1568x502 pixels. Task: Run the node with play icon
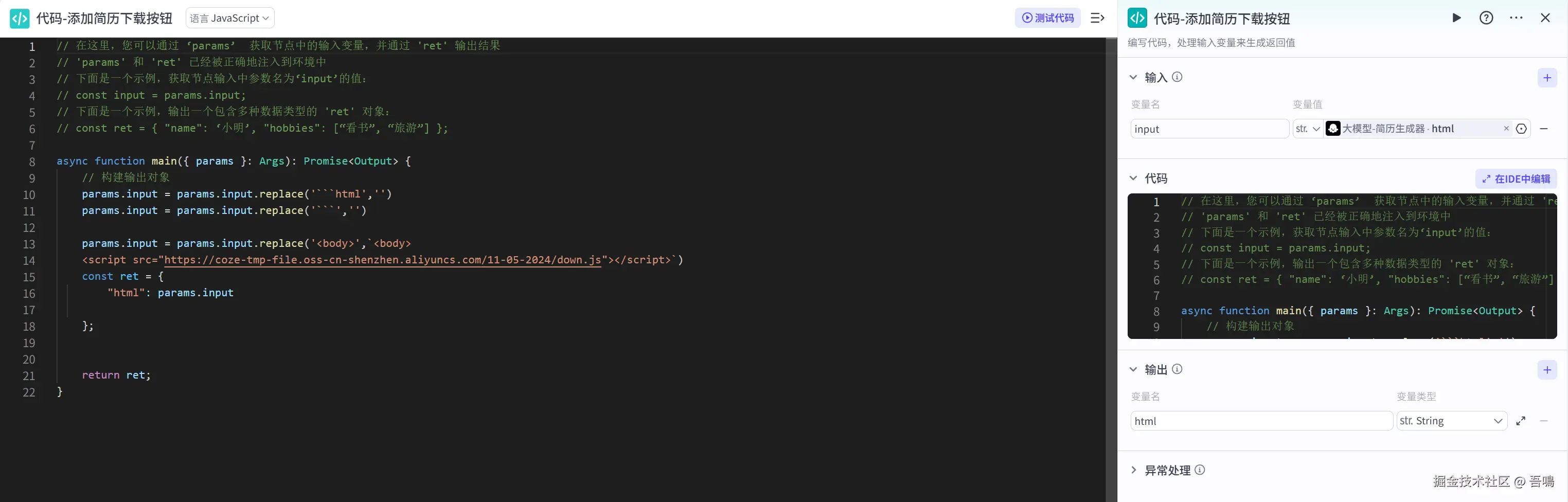pos(1456,18)
